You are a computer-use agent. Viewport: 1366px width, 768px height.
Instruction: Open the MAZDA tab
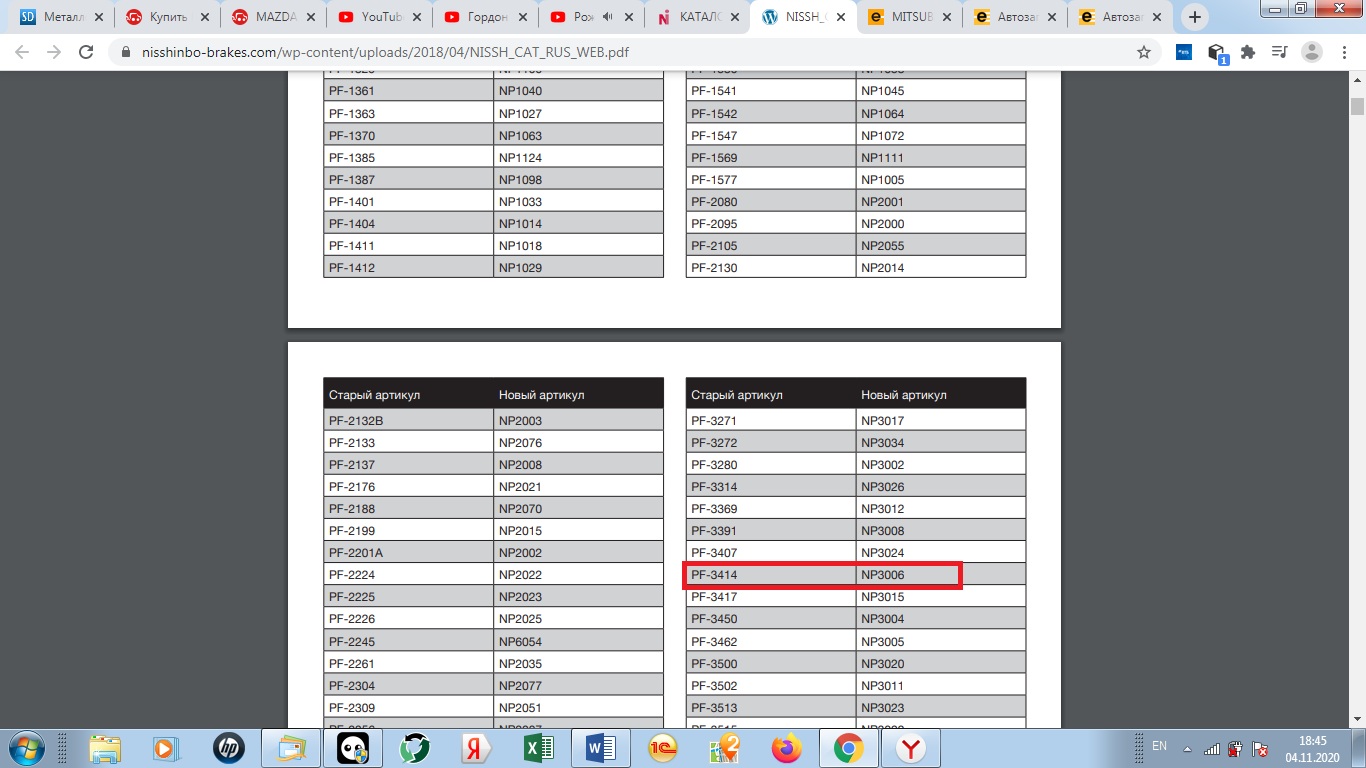[x=270, y=17]
